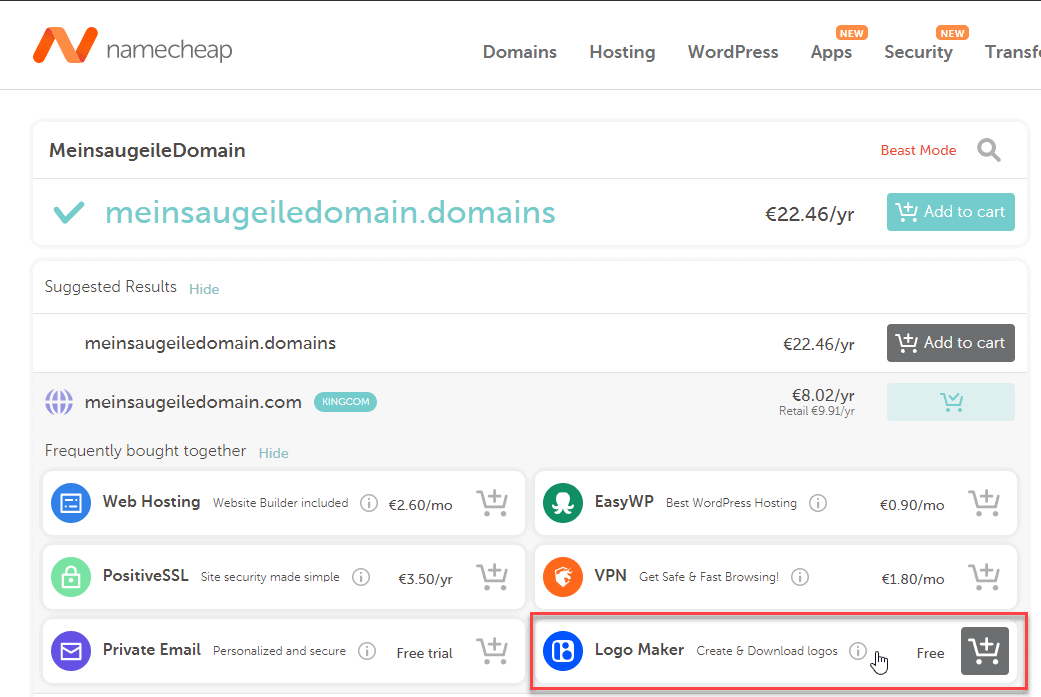This screenshot has width=1041, height=697.
Task: Click the Logo Maker product icon
Action: (562, 651)
